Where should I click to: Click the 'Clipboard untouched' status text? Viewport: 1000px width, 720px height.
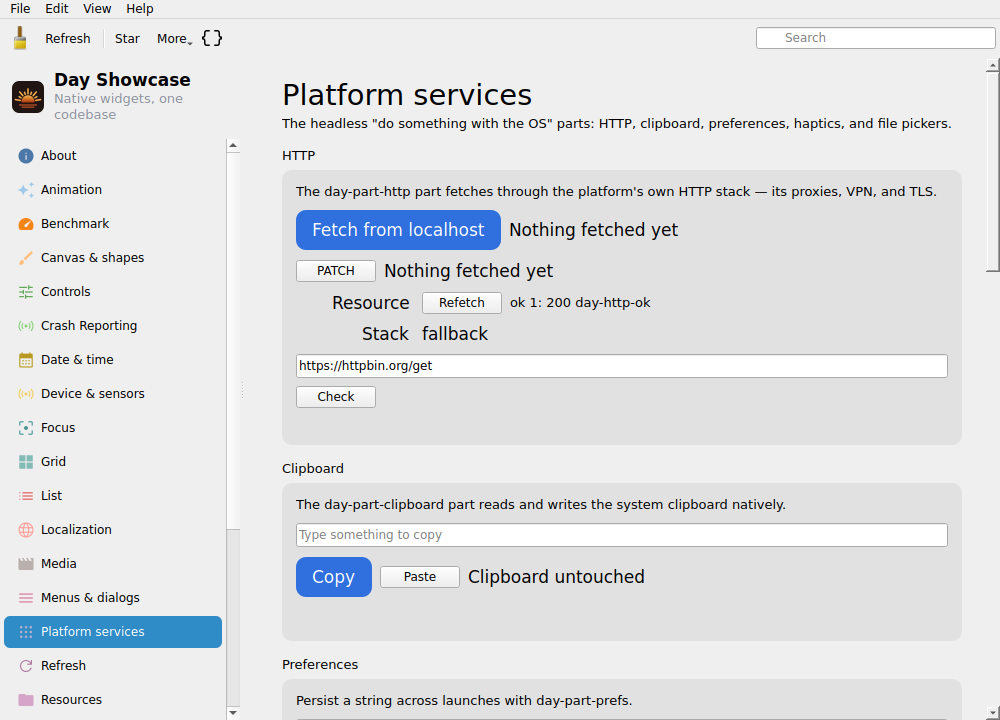[556, 577]
